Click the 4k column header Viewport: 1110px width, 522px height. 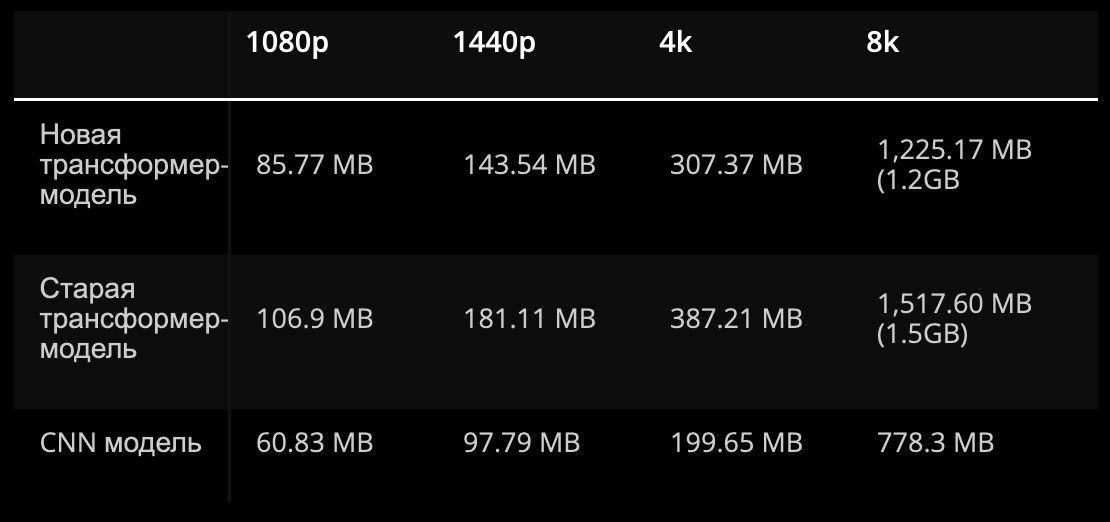click(675, 43)
